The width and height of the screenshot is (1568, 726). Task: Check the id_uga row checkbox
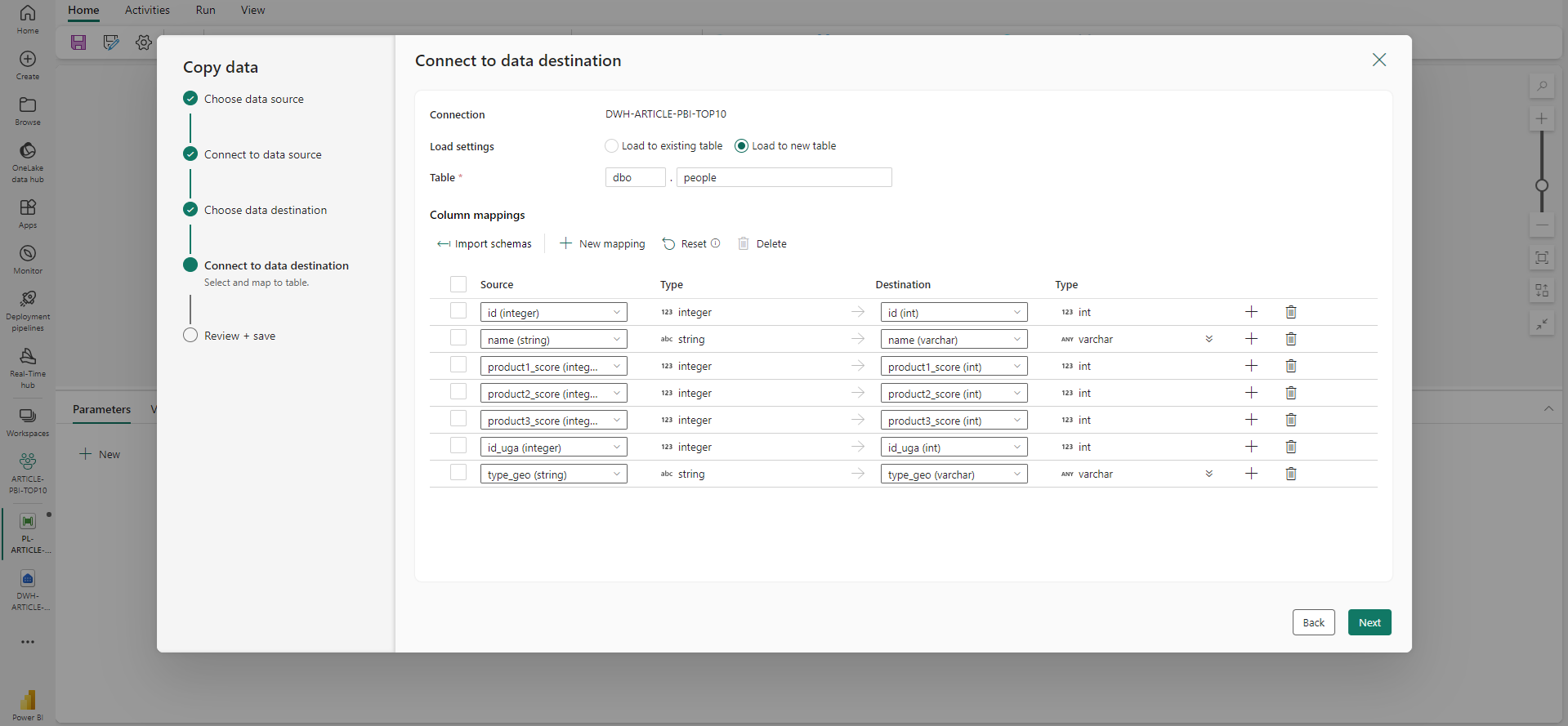(458, 446)
